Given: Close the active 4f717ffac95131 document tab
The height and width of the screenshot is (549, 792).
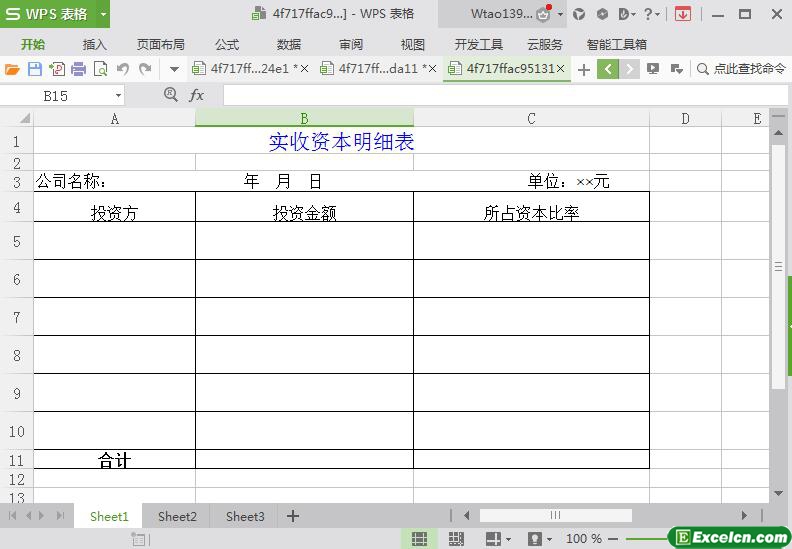Looking at the screenshot, I should [560, 69].
